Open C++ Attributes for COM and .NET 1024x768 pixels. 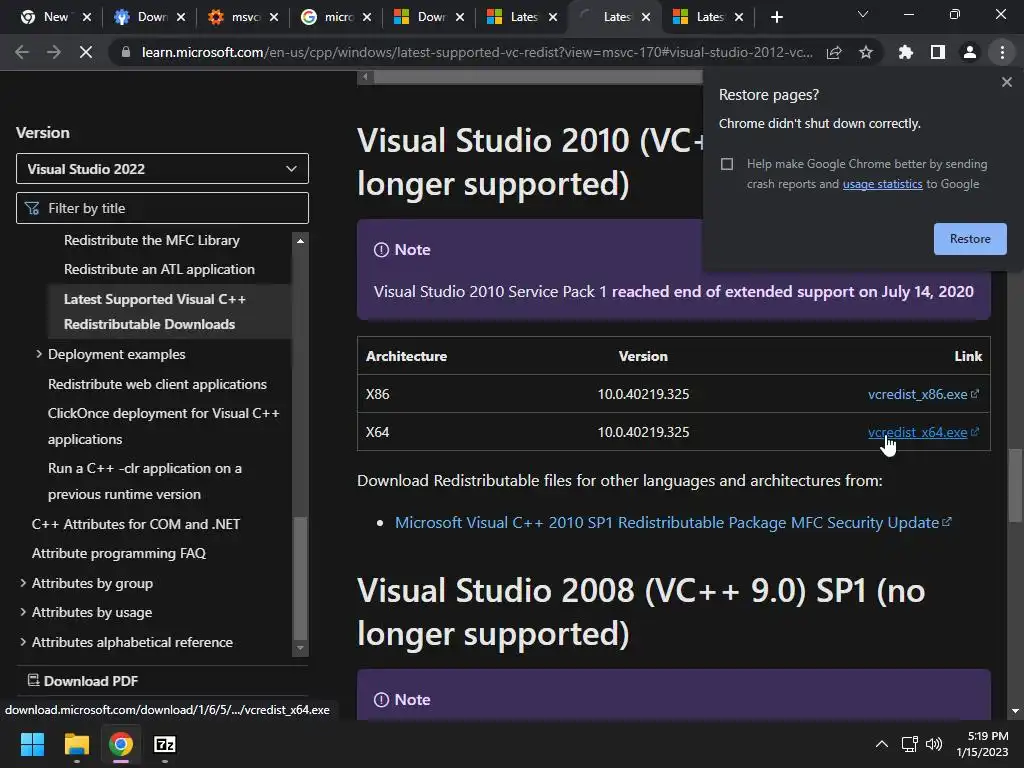[136, 524]
